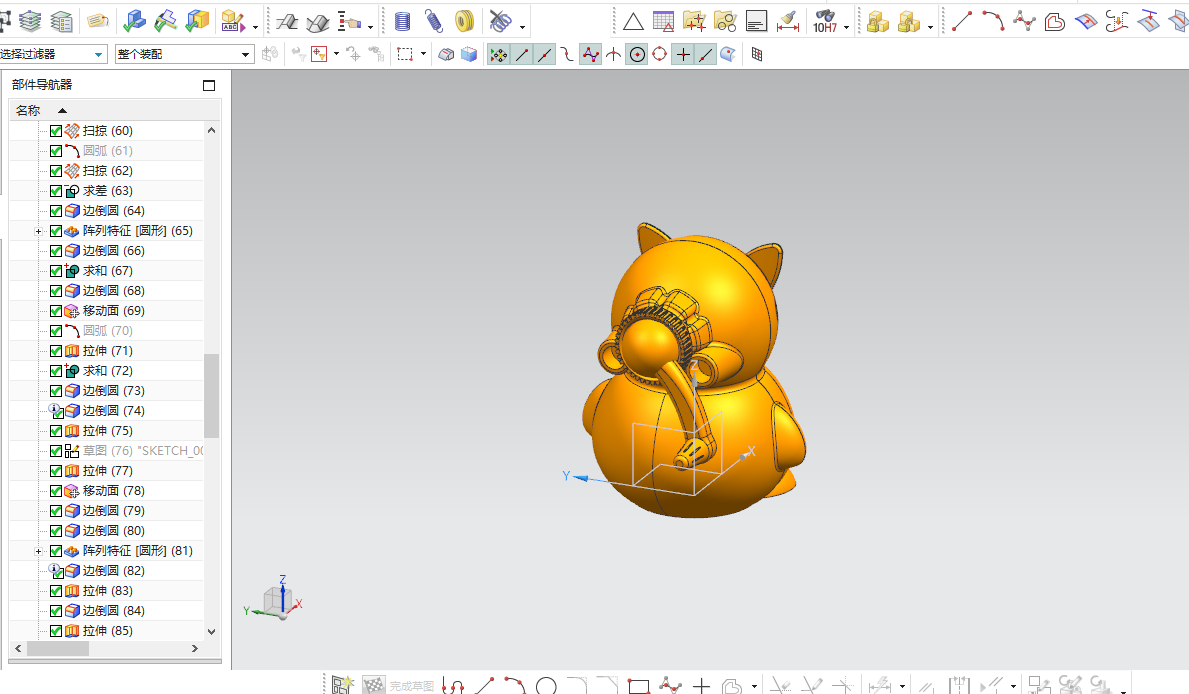The height and width of the screenshot is (694, 1189).
Task: Open the dropdown arrow beside the ABC block icon
Action: (x=255, y=27)
